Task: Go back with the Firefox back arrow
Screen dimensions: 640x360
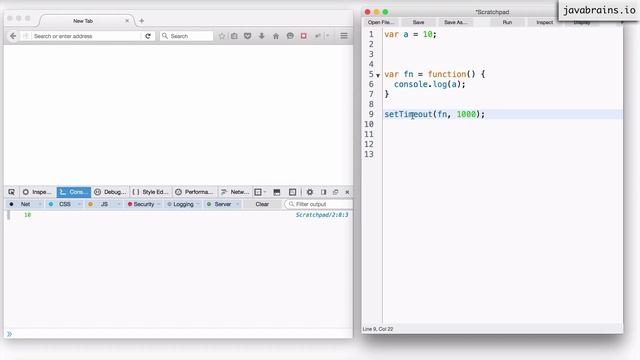Action: (x=13, y=36)
